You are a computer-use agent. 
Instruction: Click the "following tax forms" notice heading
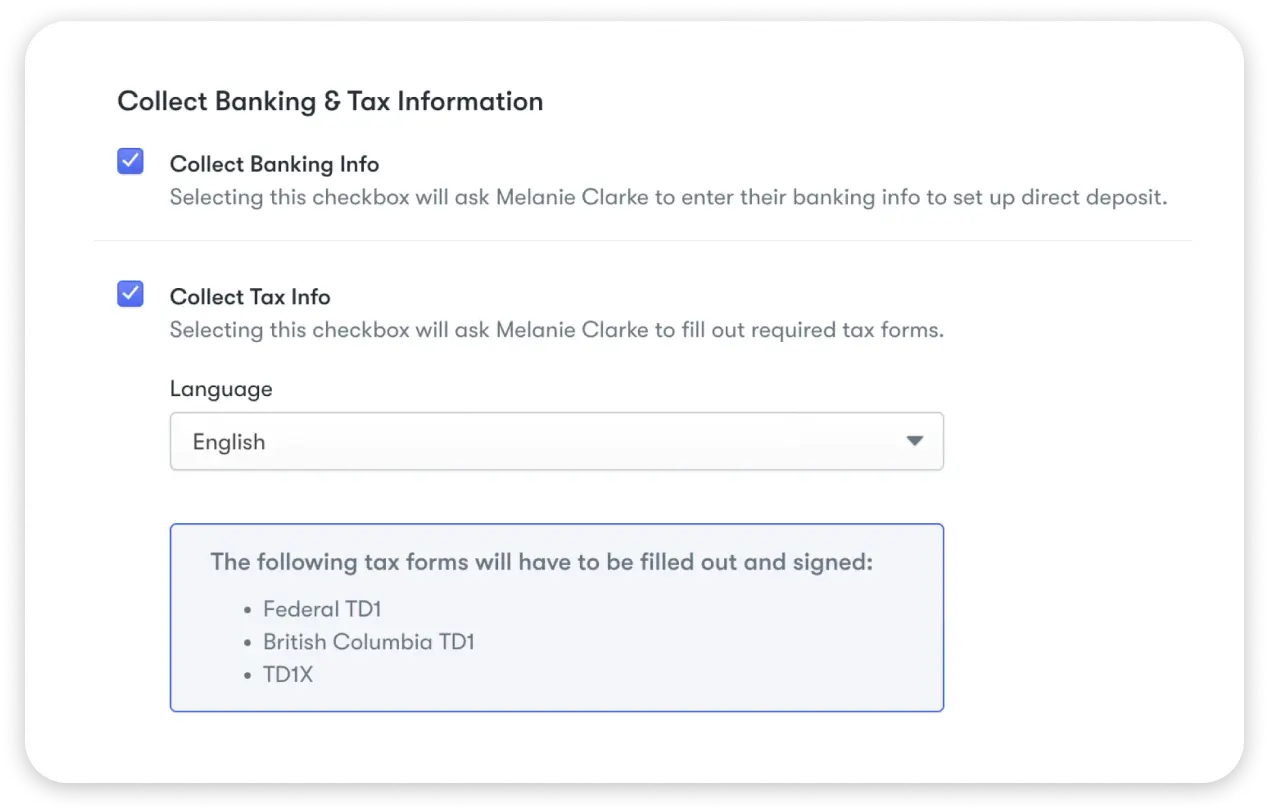tap(541, 562)
